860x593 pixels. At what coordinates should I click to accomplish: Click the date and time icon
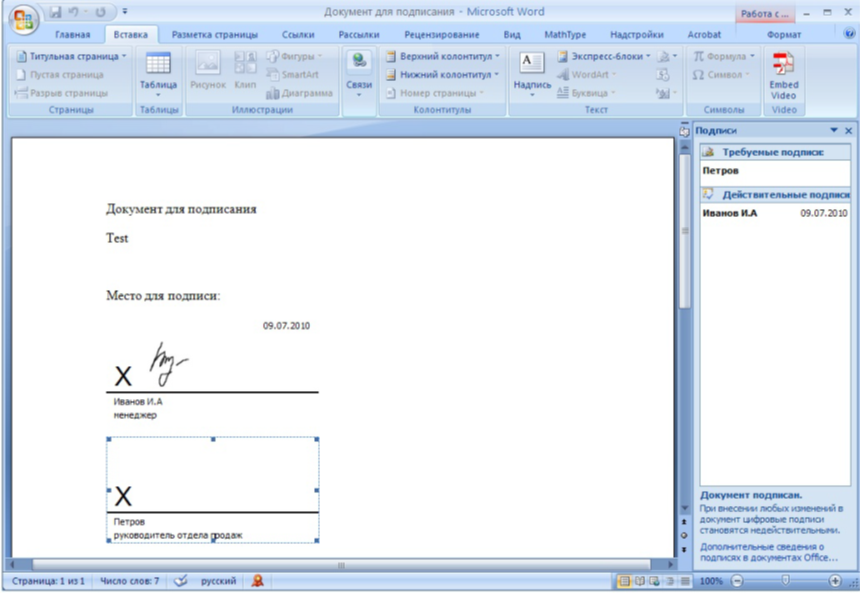663,75
